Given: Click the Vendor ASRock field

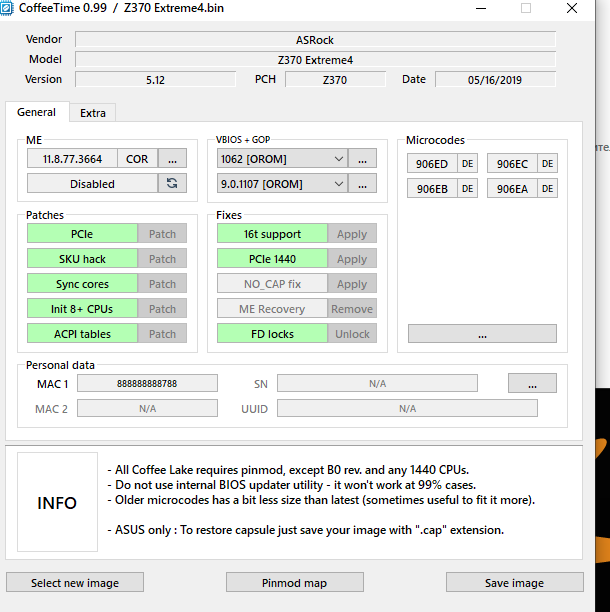Looking at the screenshot, I should [x=315, y=40].
